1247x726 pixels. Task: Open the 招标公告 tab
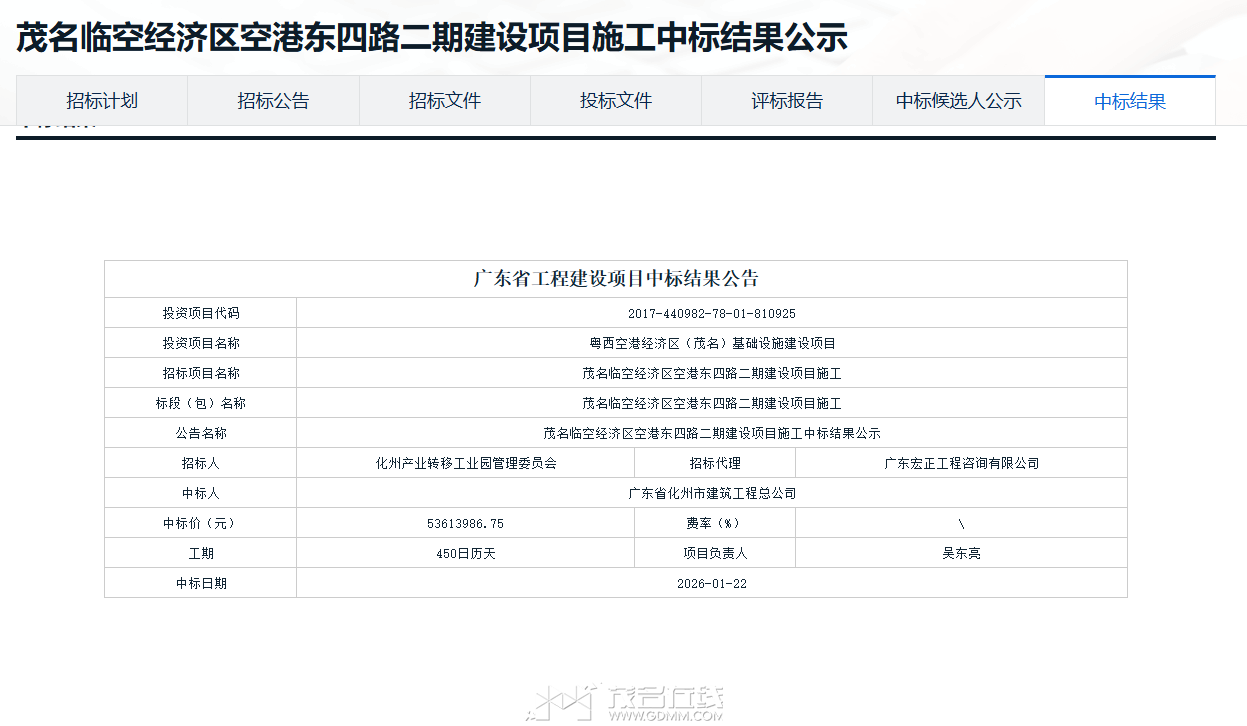[x=273, y=100]
